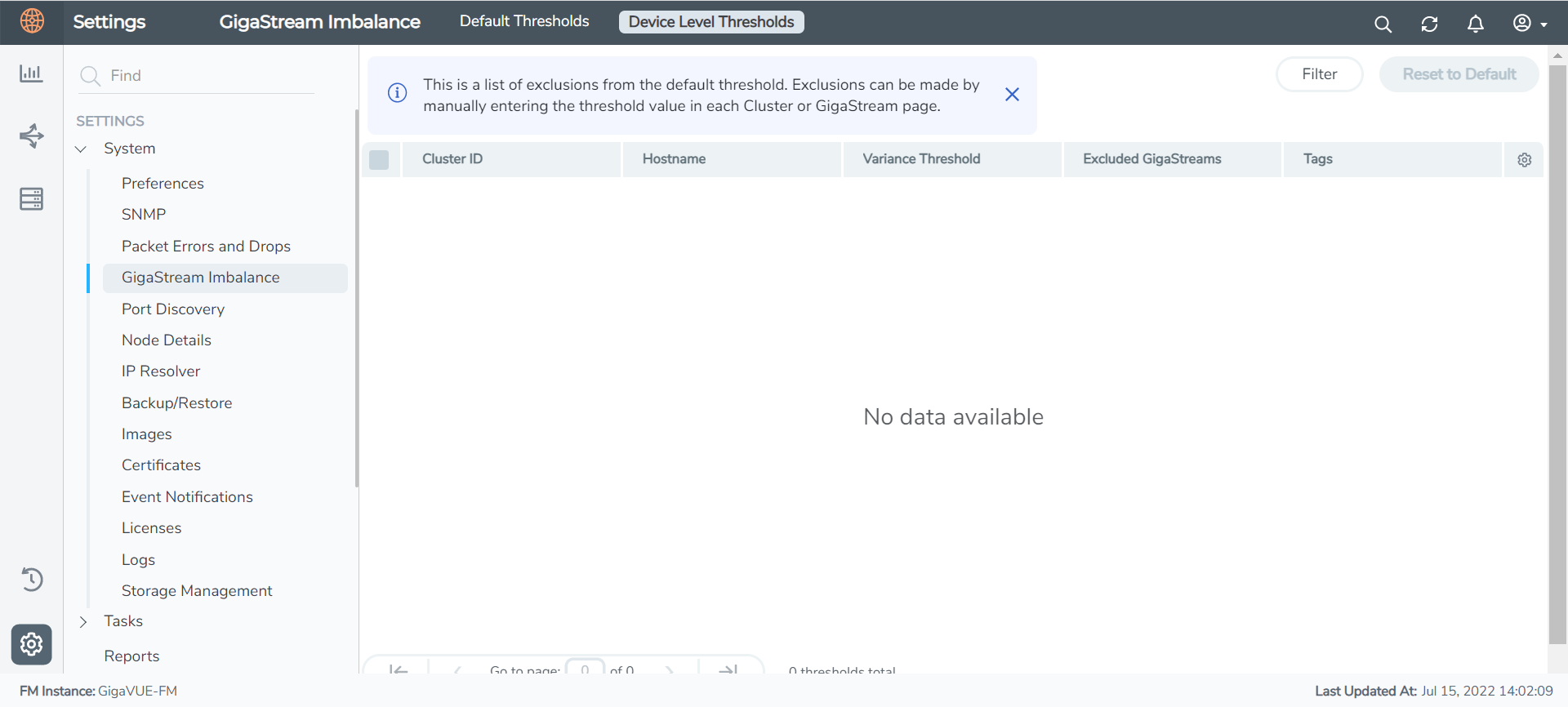Expand the Tasks section
Viewport: 1568px width, 707px height.
point(82,621)
